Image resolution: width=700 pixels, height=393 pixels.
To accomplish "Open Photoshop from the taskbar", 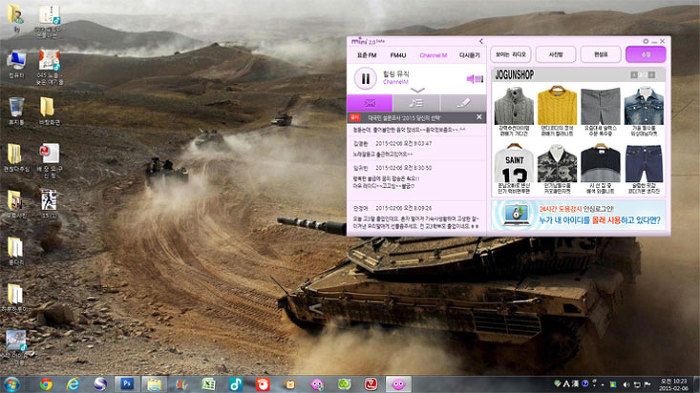I will click(127, 384).
